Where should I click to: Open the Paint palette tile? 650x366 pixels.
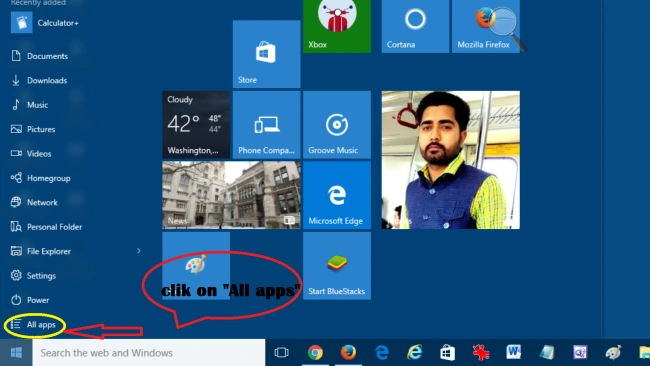pos(196,266)
